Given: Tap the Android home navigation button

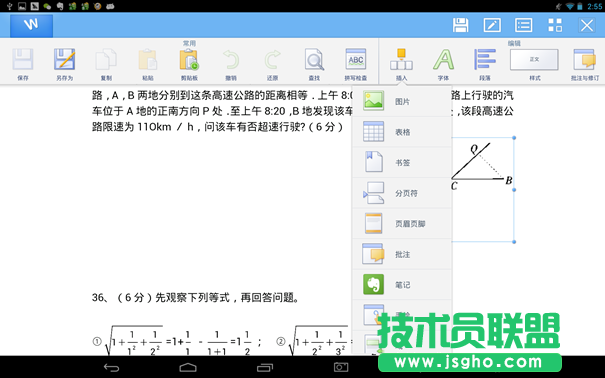Looking at the screenshot, I should tap(188, 367).
